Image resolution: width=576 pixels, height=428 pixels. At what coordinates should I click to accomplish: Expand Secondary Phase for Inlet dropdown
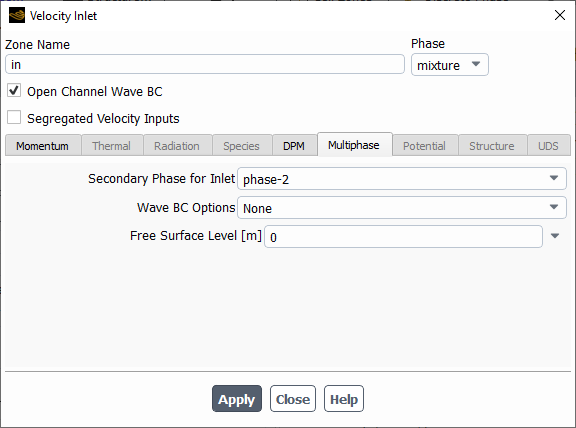[x=402, y=179]
